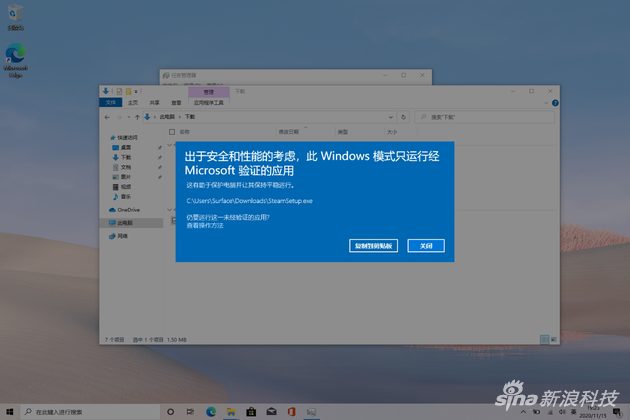
Task: Show hidden system tray icons chevron
Action: 523,412
